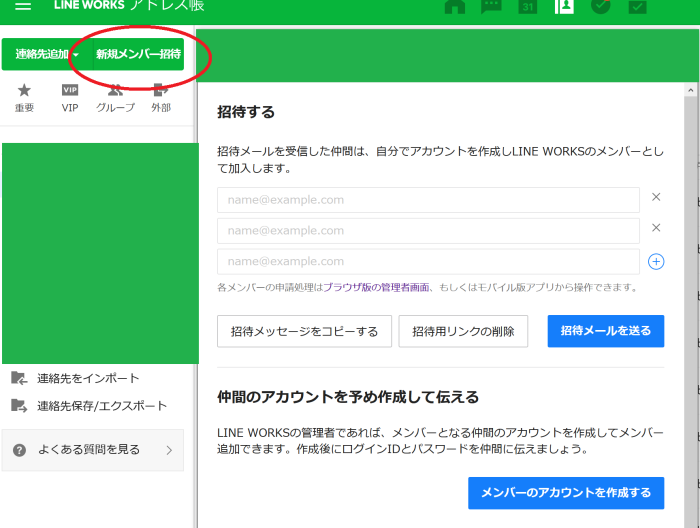Go to Home via house icon
The height and width of the screenshot is (528, 700).
455,6
